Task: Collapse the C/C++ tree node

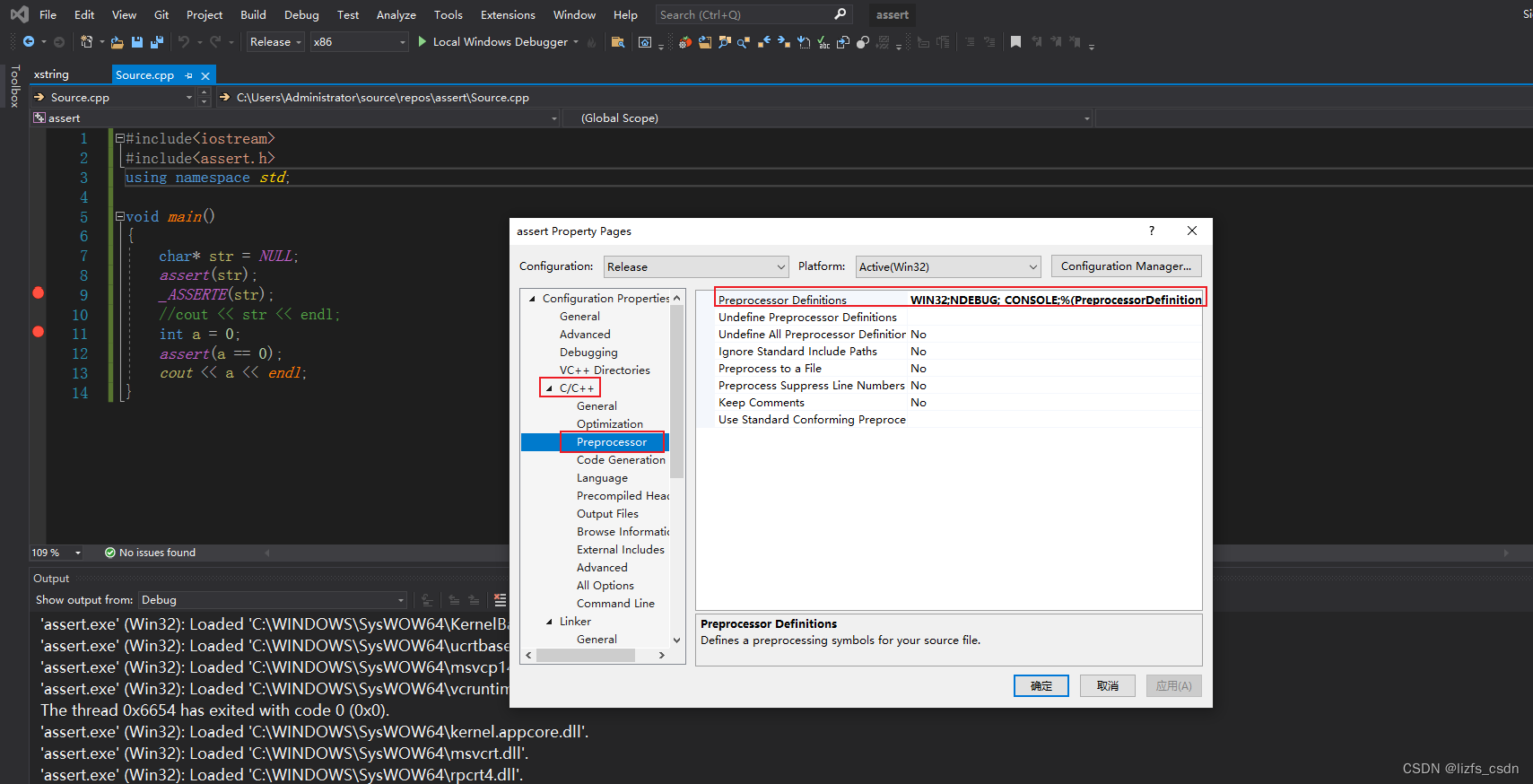Action: coord(549,388)
